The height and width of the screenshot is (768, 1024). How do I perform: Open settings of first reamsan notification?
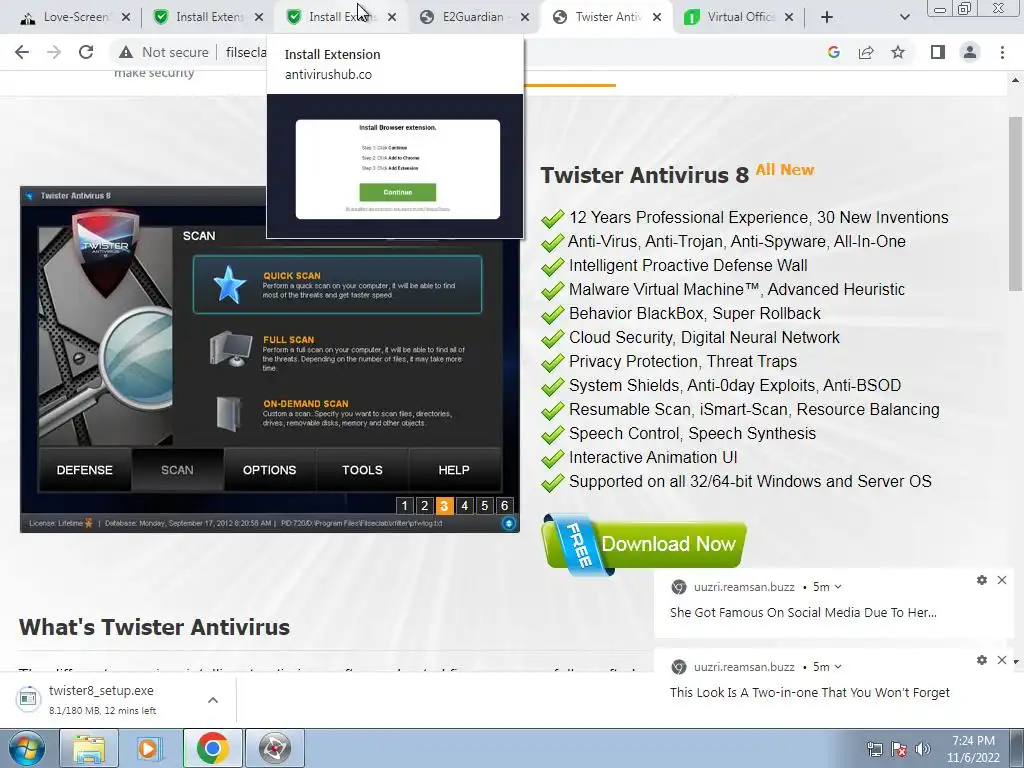tap(982, 580)
